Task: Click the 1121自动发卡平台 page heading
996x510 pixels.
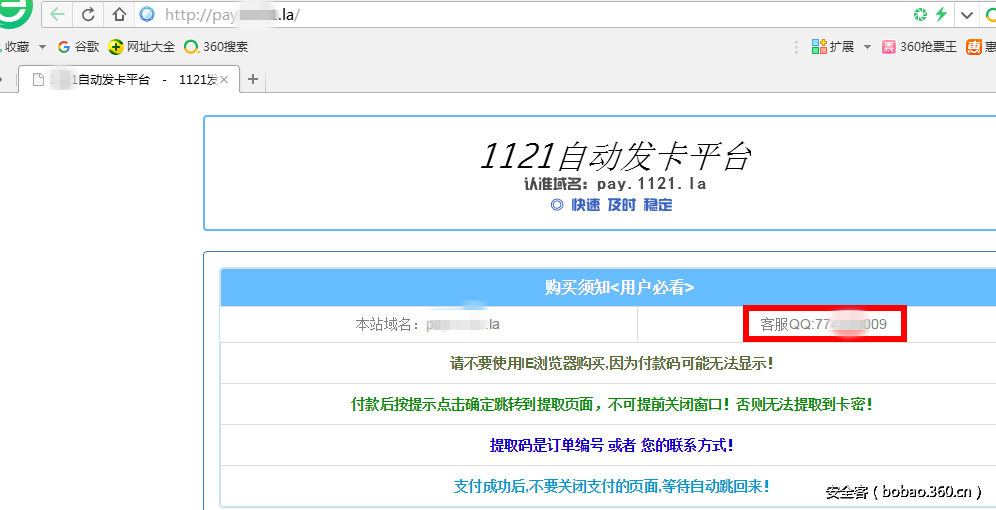Action: point(614,156)
